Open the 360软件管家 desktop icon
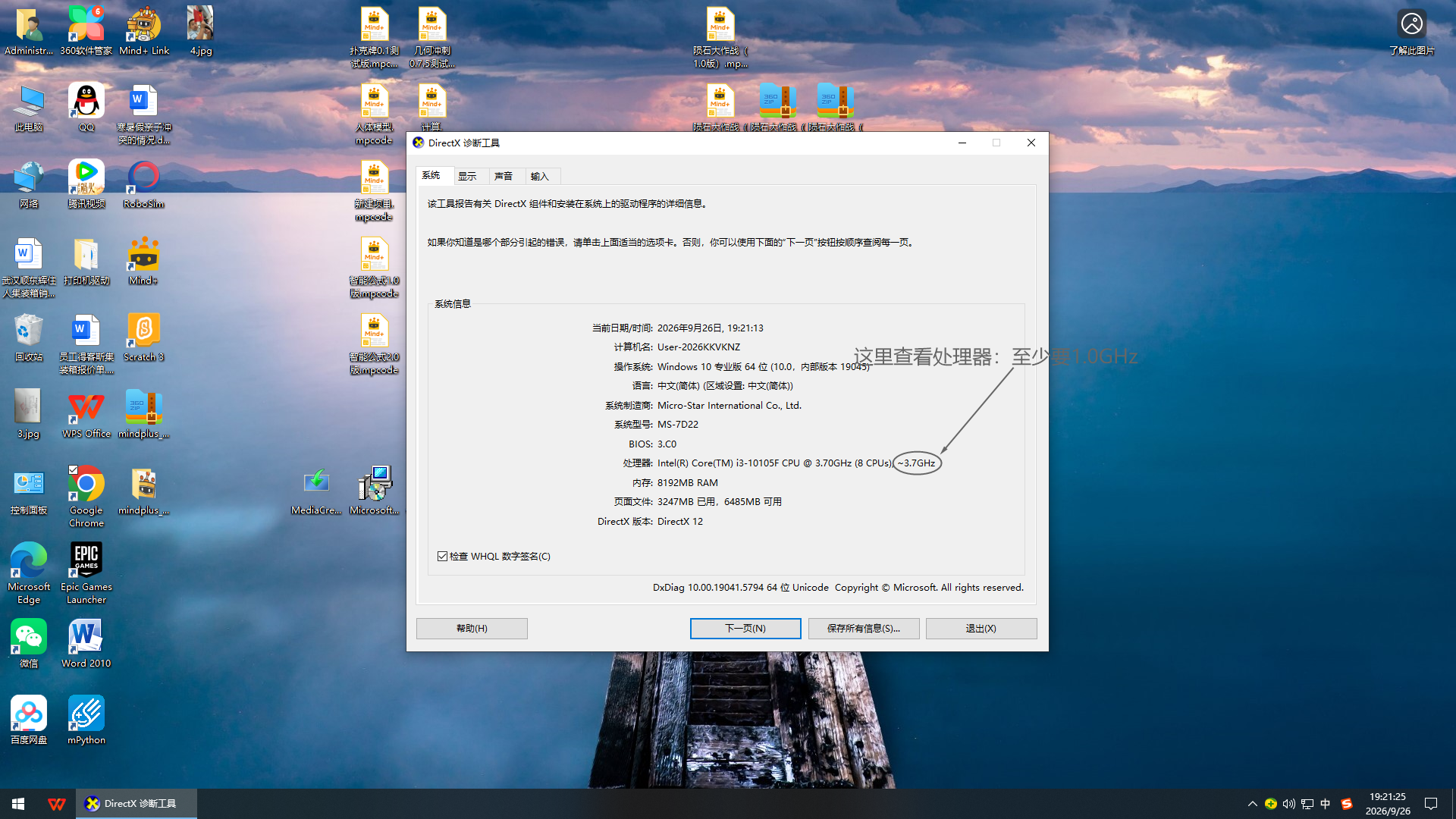The height and width of the screenshot is (819, 1456). (x=86, y=31)
